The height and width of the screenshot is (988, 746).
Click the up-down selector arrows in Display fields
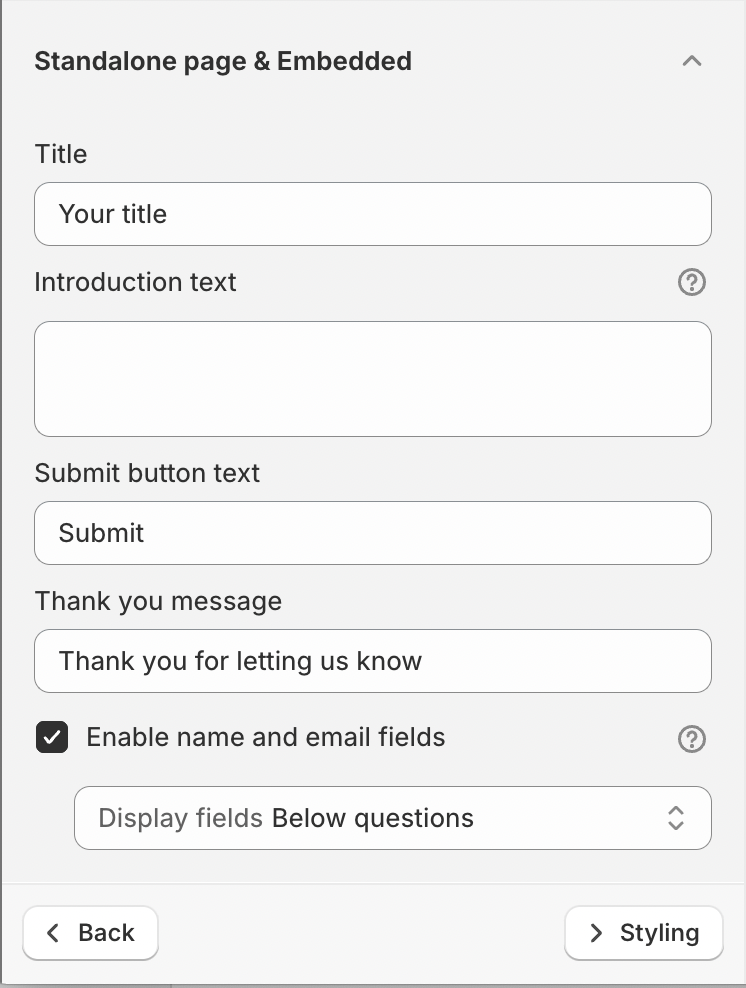coord(675,818)
